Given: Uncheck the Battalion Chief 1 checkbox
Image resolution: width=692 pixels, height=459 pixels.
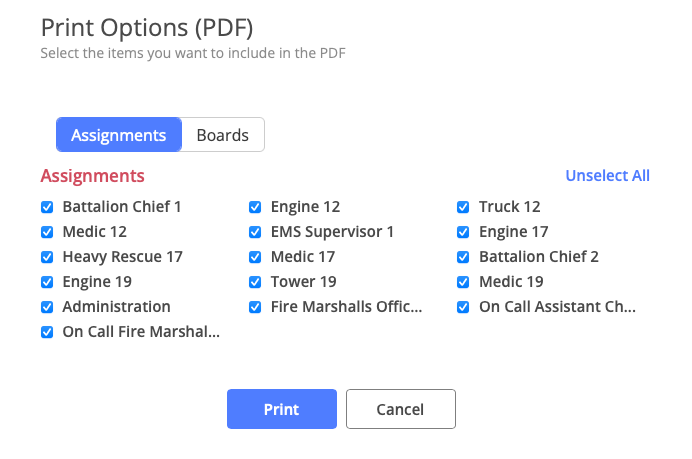Looking at the screenshot, I should 47,207.
